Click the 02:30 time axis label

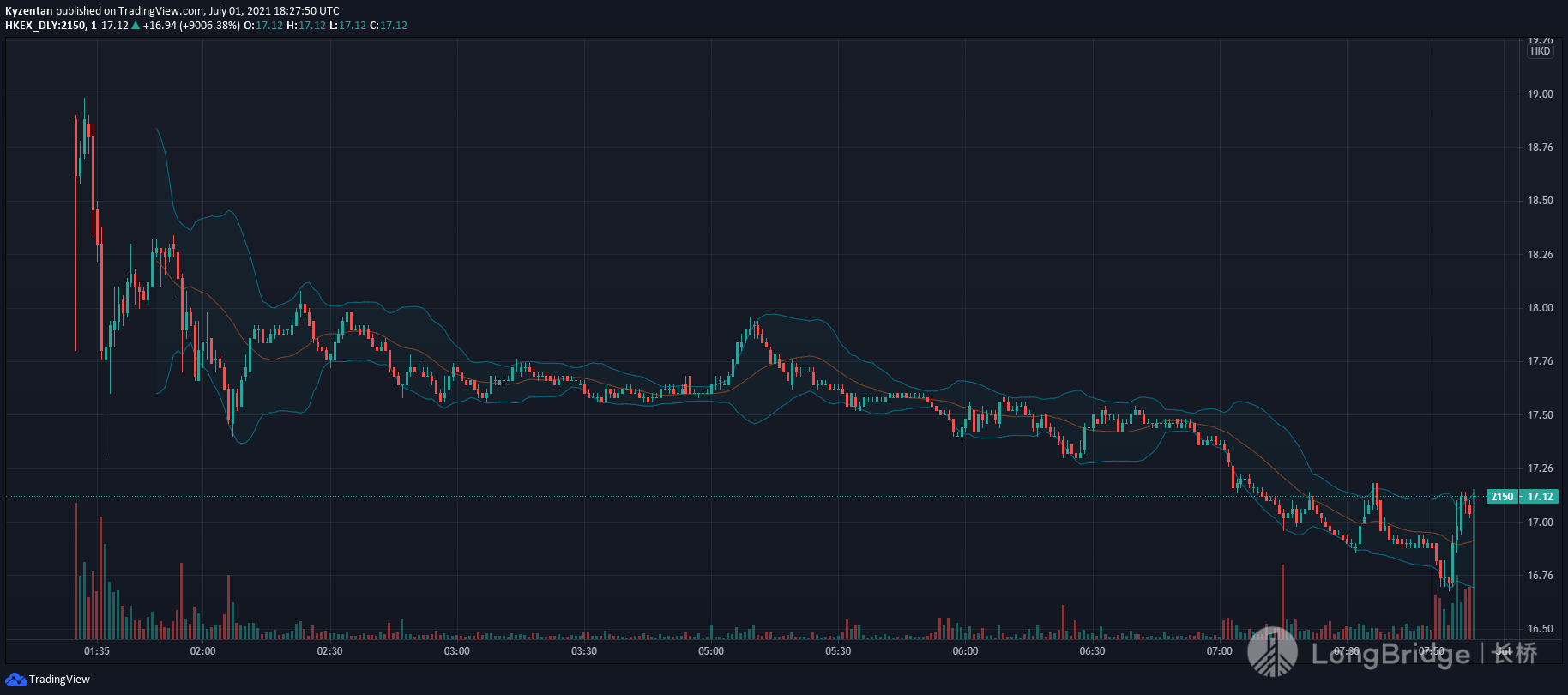pos(329,651)
